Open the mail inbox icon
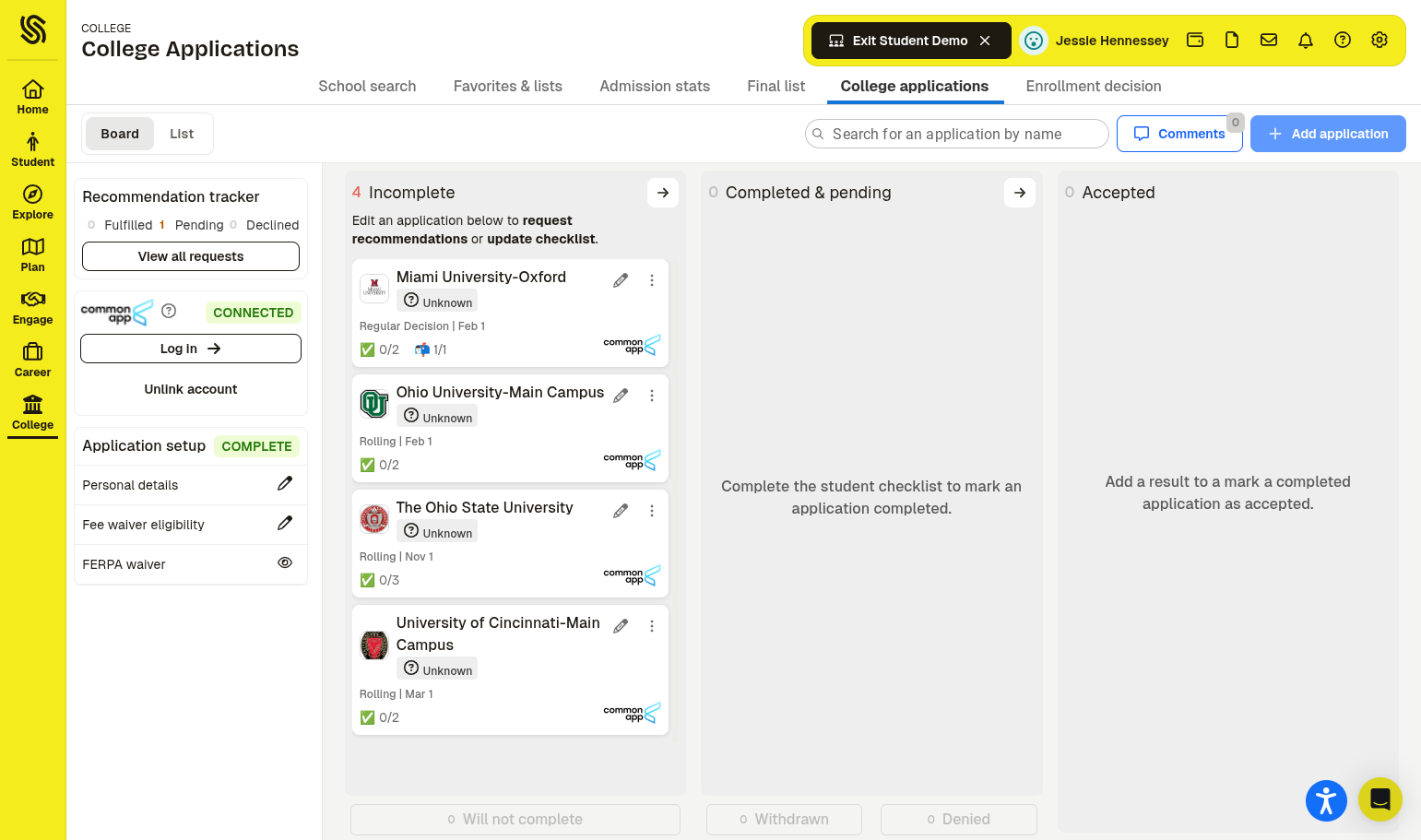This screenshot has height=840, width=1421. tap(1269, 40)
